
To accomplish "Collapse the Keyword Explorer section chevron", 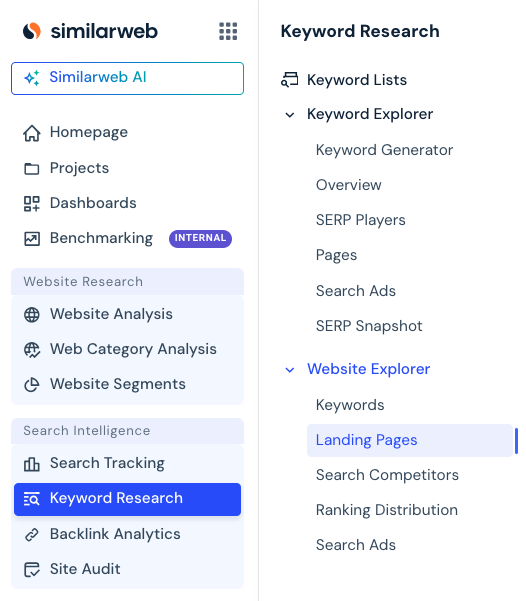I will coord(290,115).
